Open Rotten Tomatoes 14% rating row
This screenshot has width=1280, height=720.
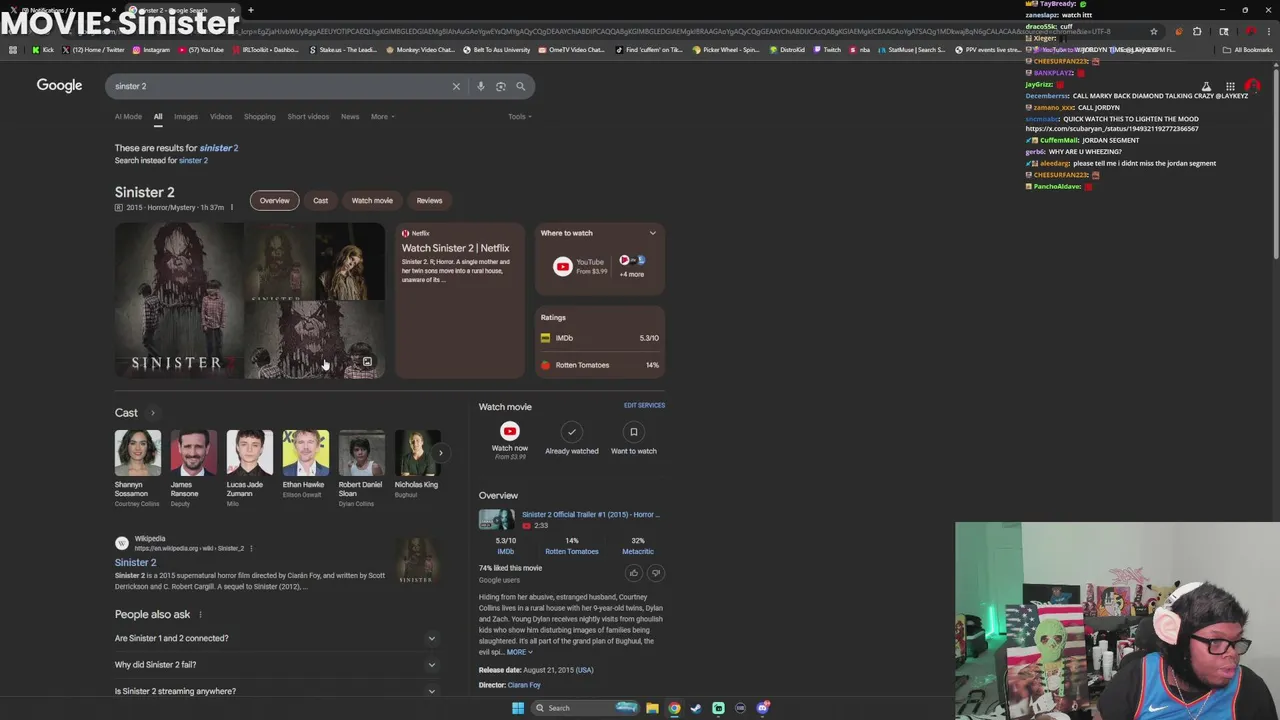coord(600,365)
